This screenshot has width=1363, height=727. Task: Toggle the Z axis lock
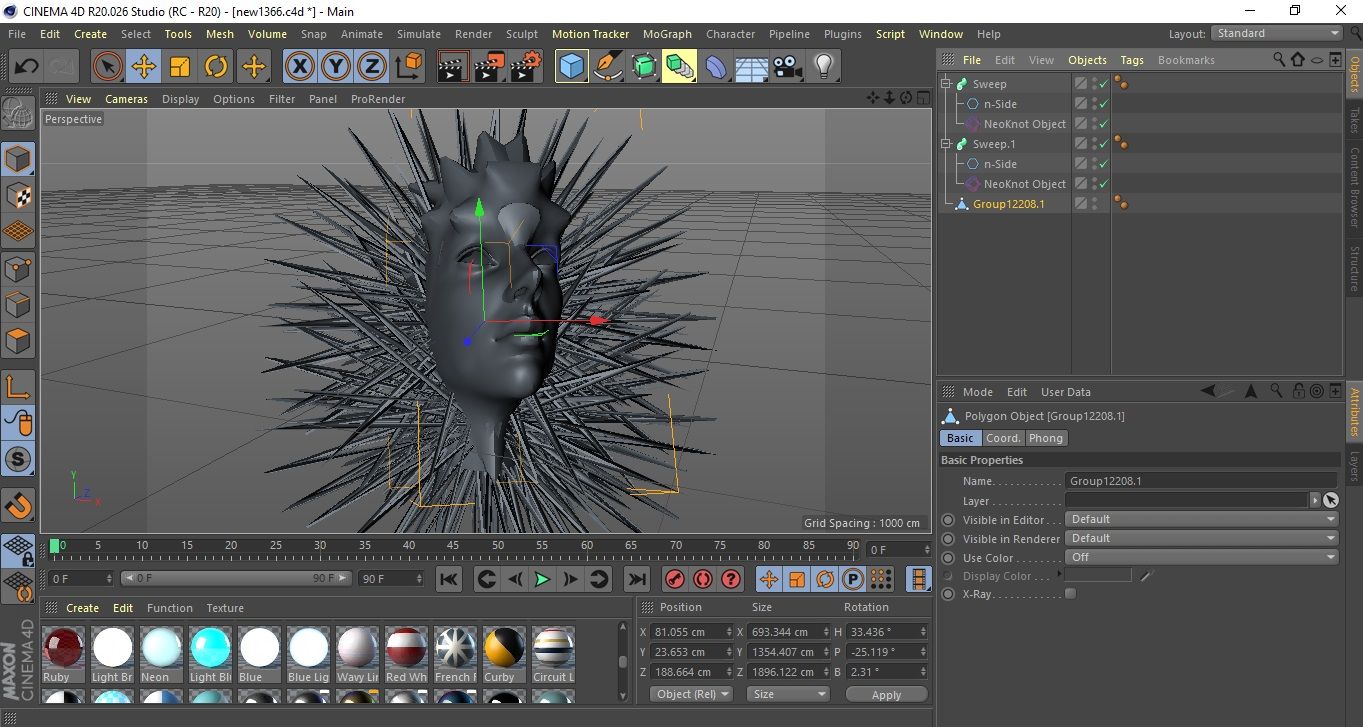coord(372,67)
